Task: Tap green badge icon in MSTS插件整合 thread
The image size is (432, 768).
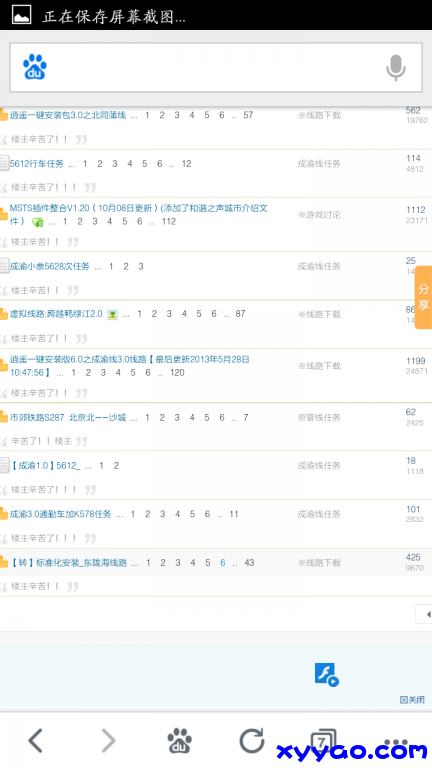Action: pyautogui.click(x=38, y=222)
